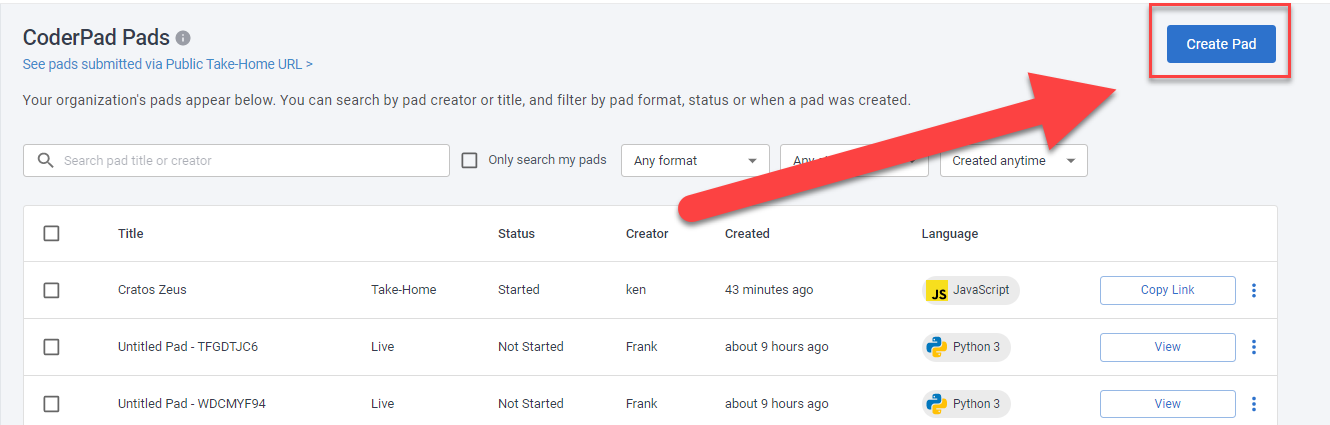This screenshot has width=1330, height=425.
Task: Expand the Any format dropdown
Action: 695,160
